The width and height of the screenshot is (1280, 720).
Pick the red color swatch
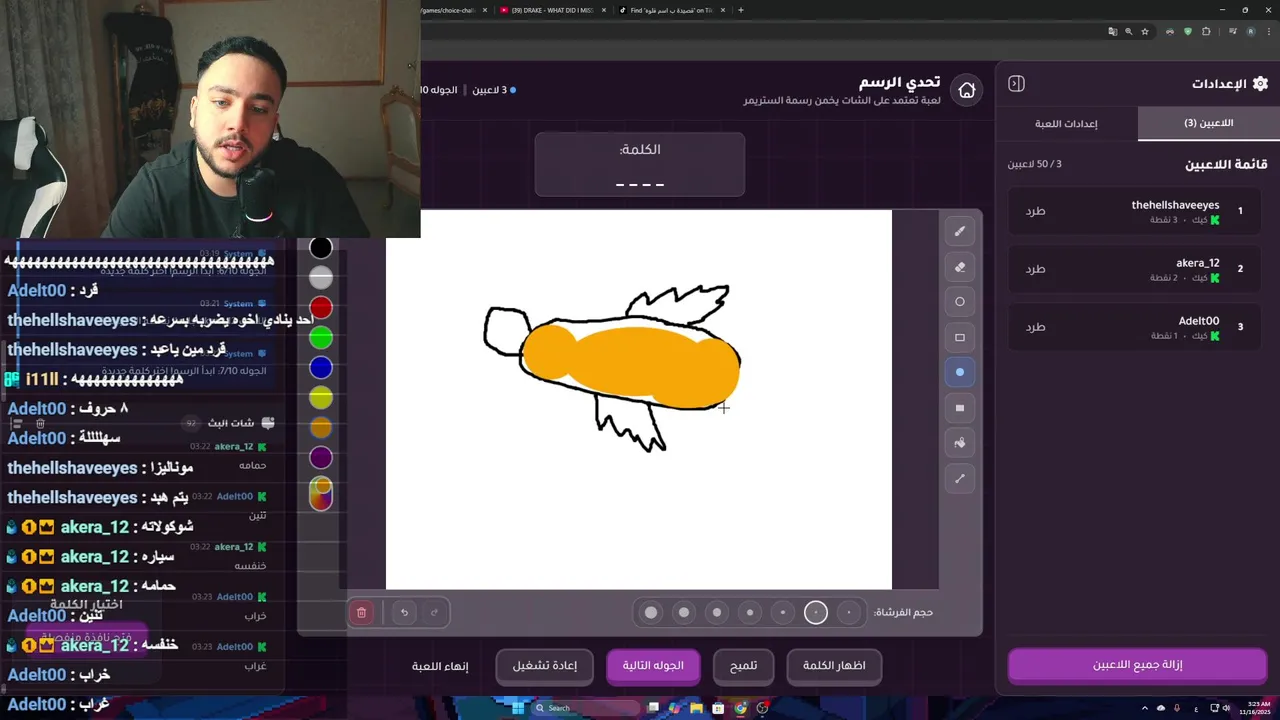tap(321, 307)
